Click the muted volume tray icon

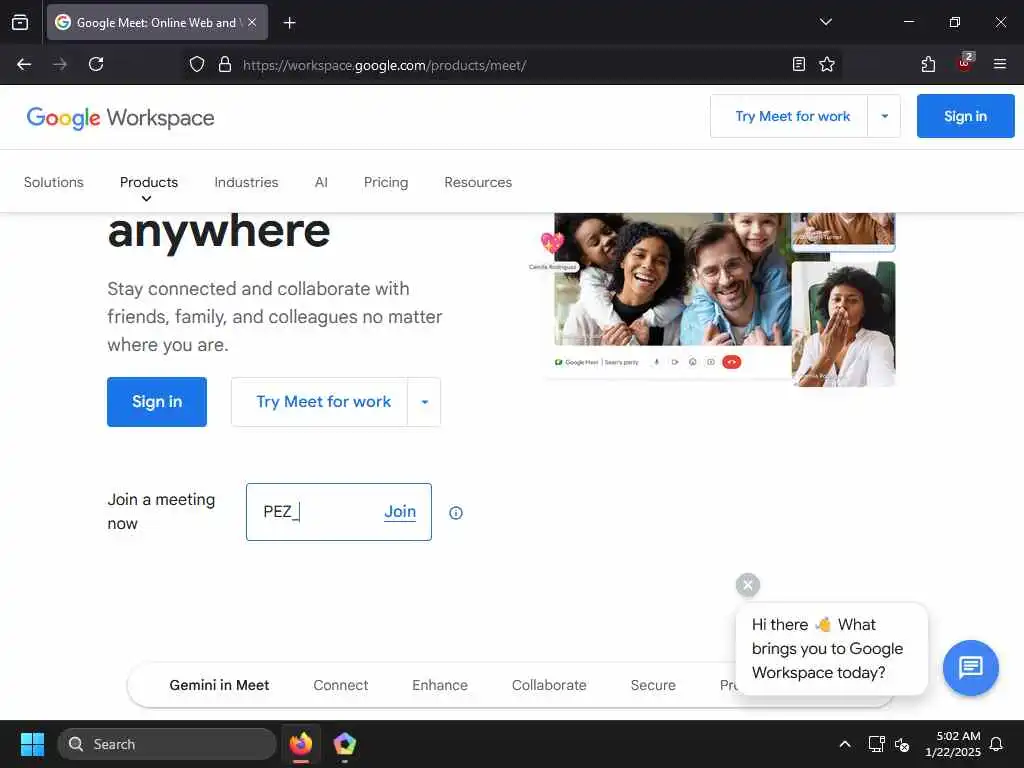coord(902,744)
